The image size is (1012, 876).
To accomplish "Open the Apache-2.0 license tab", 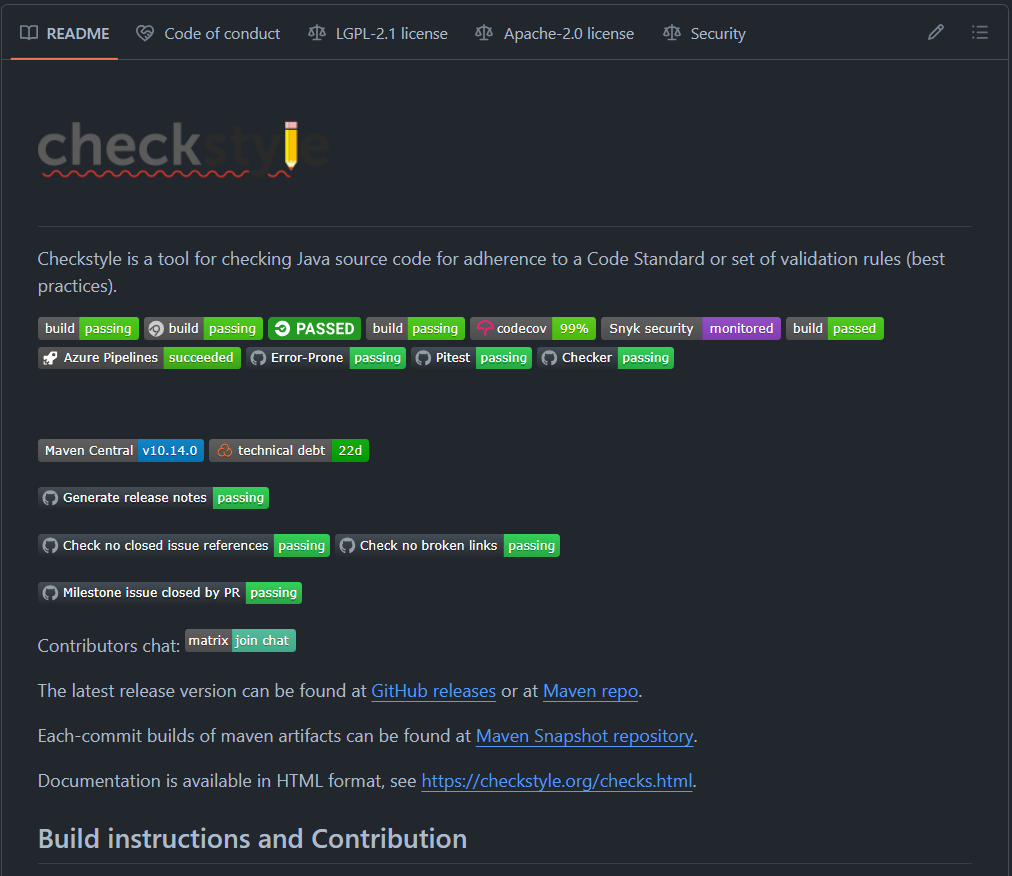I will tap(555, 34).
